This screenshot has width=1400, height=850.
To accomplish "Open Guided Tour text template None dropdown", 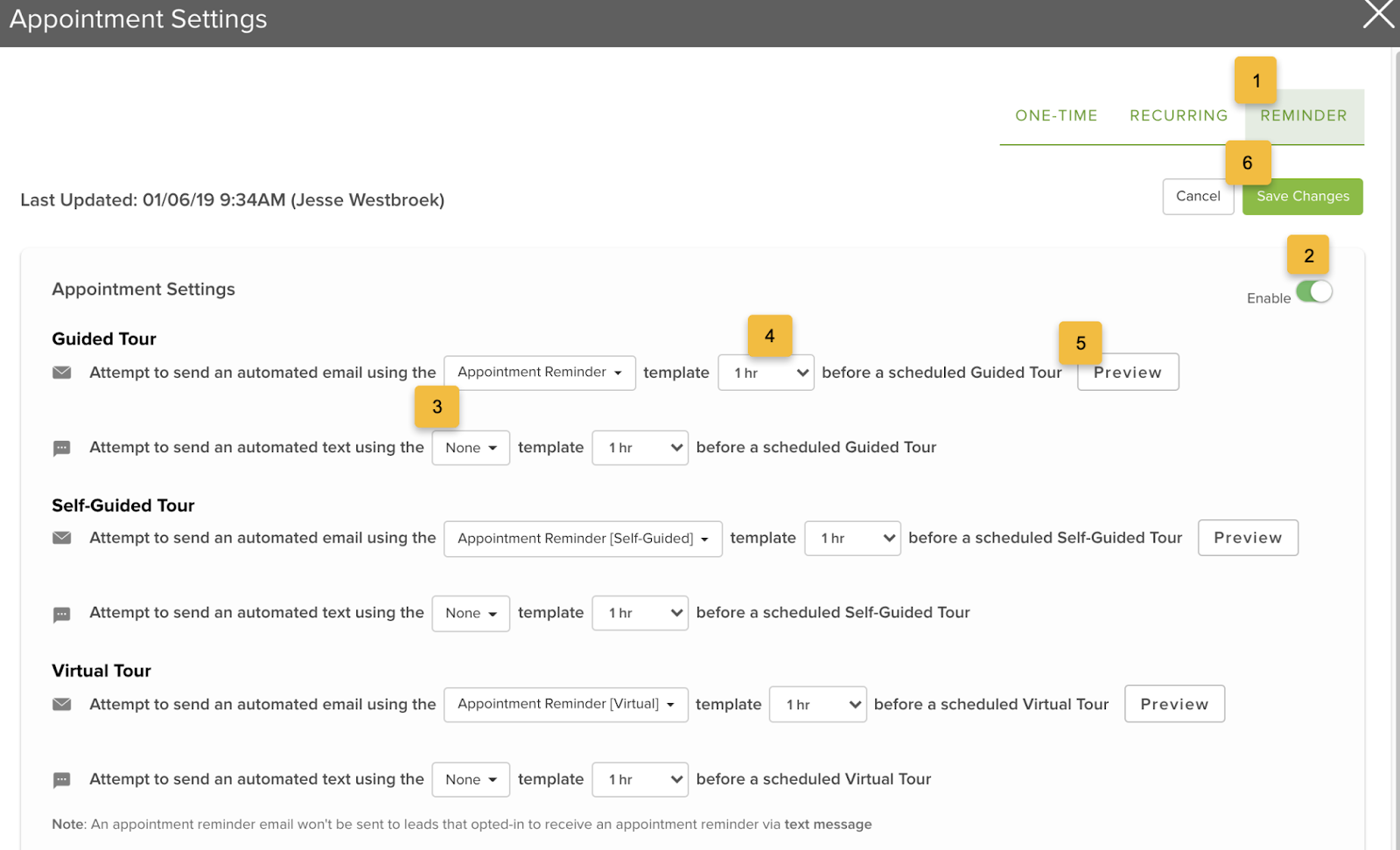I will (471, 448).
